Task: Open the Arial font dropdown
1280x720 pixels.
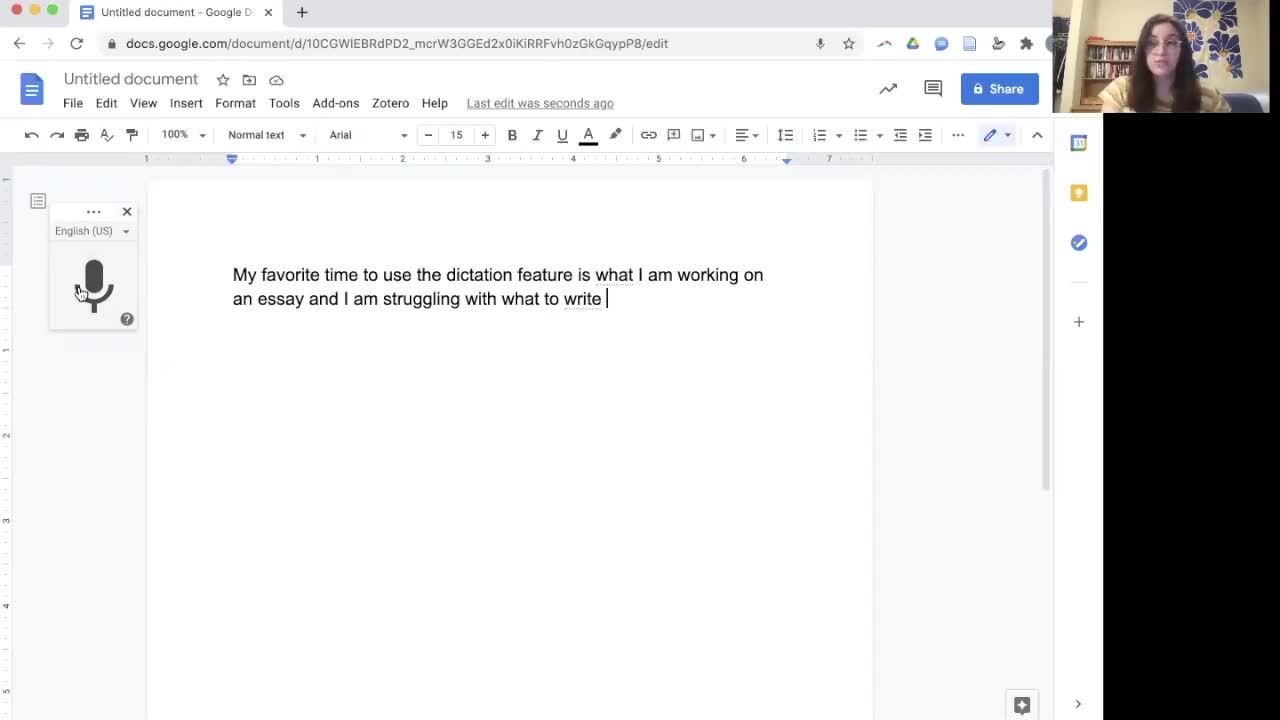Action: point(368,135)
